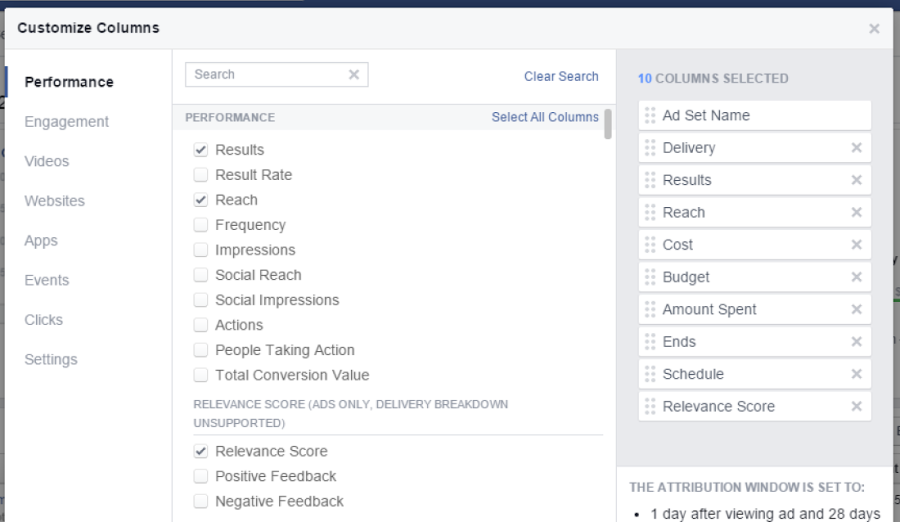Remove the Cost column with its X icon
Screen dimensions: 900x522
point(856,245)
